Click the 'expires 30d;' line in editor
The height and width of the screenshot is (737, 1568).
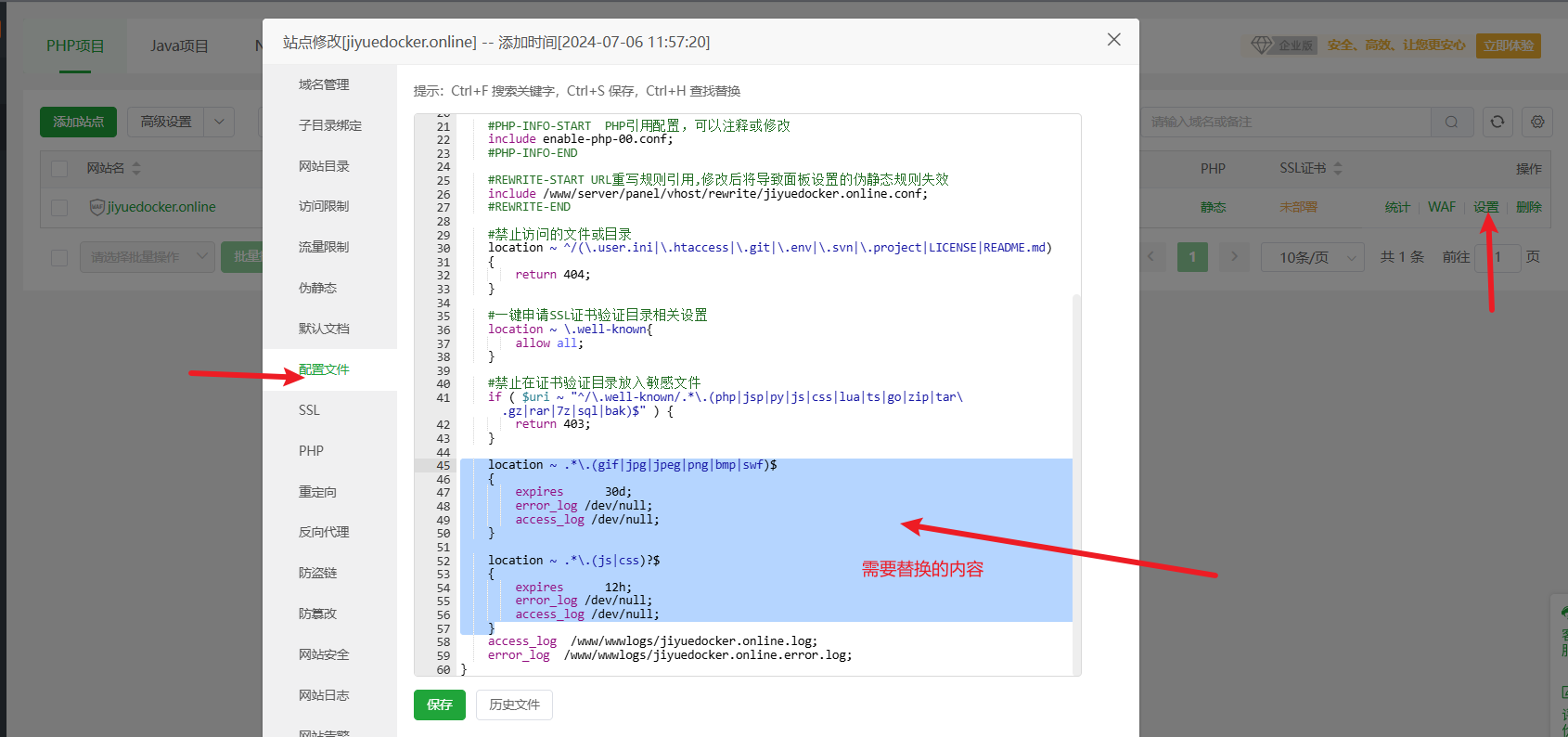pos(573,492)
